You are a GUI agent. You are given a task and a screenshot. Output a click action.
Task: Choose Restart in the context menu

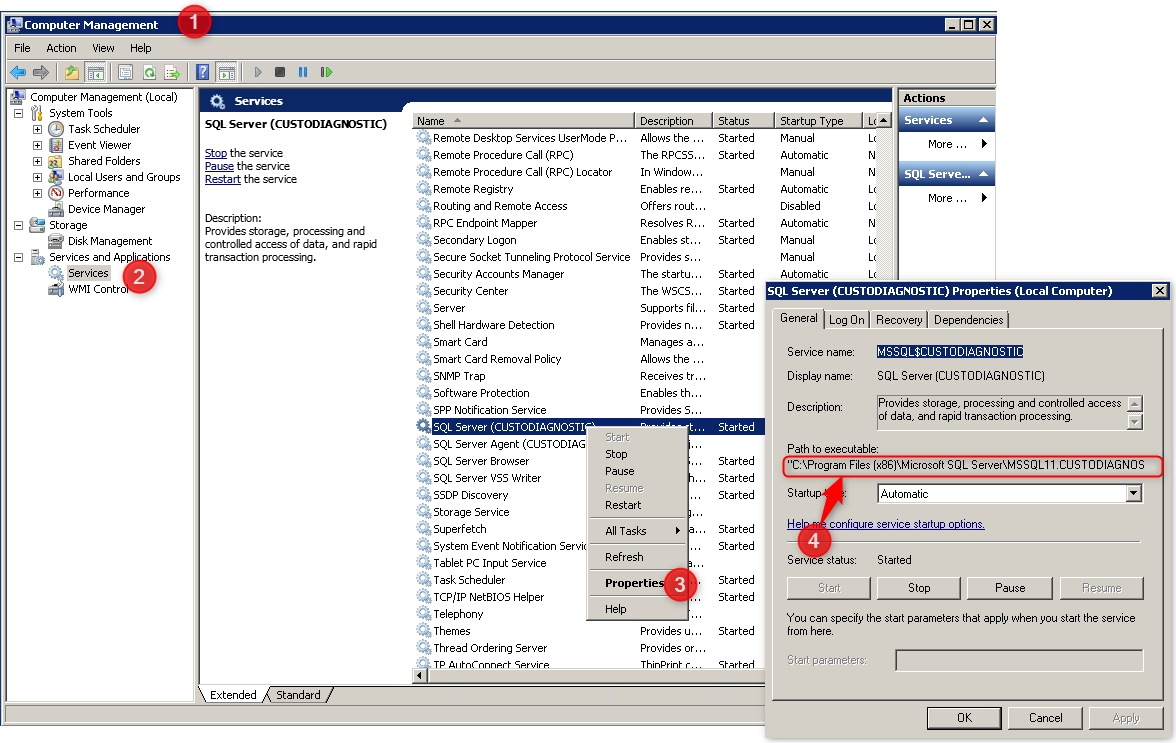(623, 505)
